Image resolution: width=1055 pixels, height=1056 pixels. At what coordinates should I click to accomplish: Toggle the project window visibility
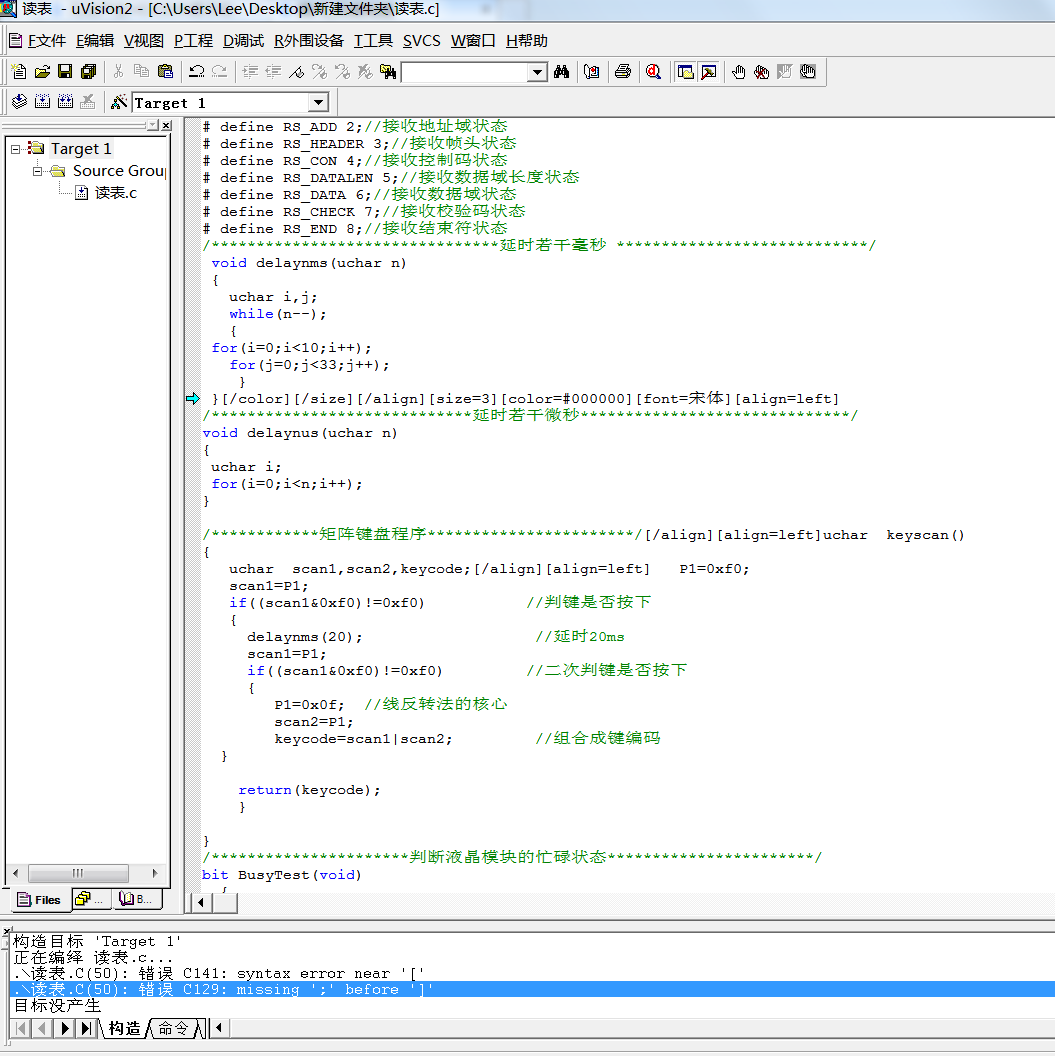[x=685, y=71]
